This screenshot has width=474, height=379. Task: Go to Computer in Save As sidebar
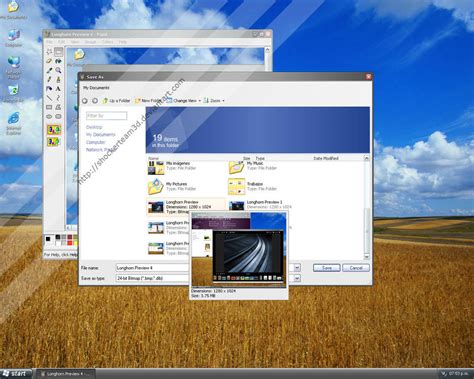(x=96, y=142)
